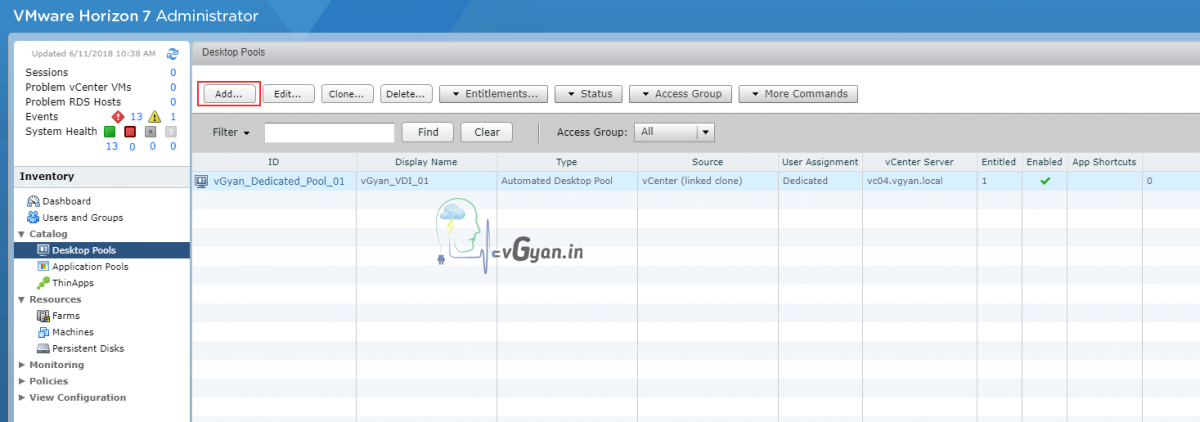
Task: Open the More Commands dropdown
Action: coord(798,94)
